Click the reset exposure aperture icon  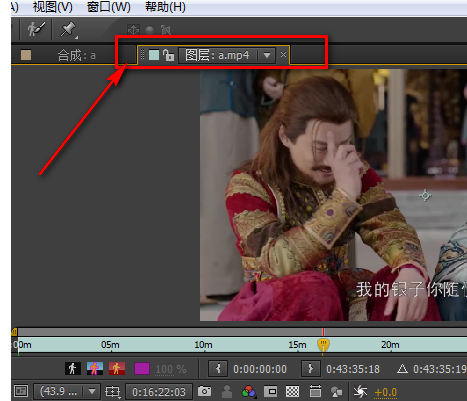click(360, 391)
